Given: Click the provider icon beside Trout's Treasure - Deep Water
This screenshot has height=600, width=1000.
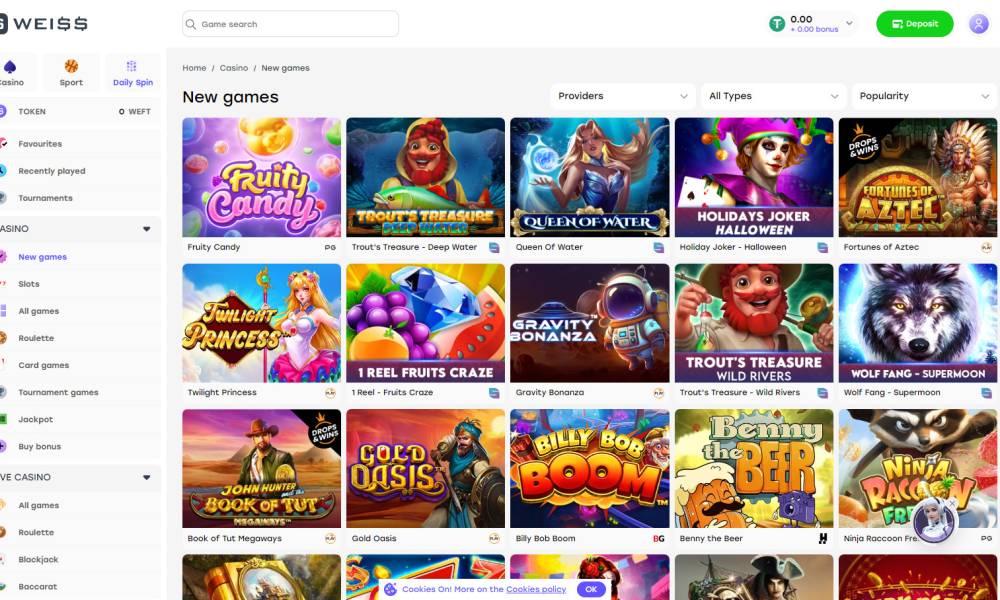Looking at the screenshot, I should point(494,247).
